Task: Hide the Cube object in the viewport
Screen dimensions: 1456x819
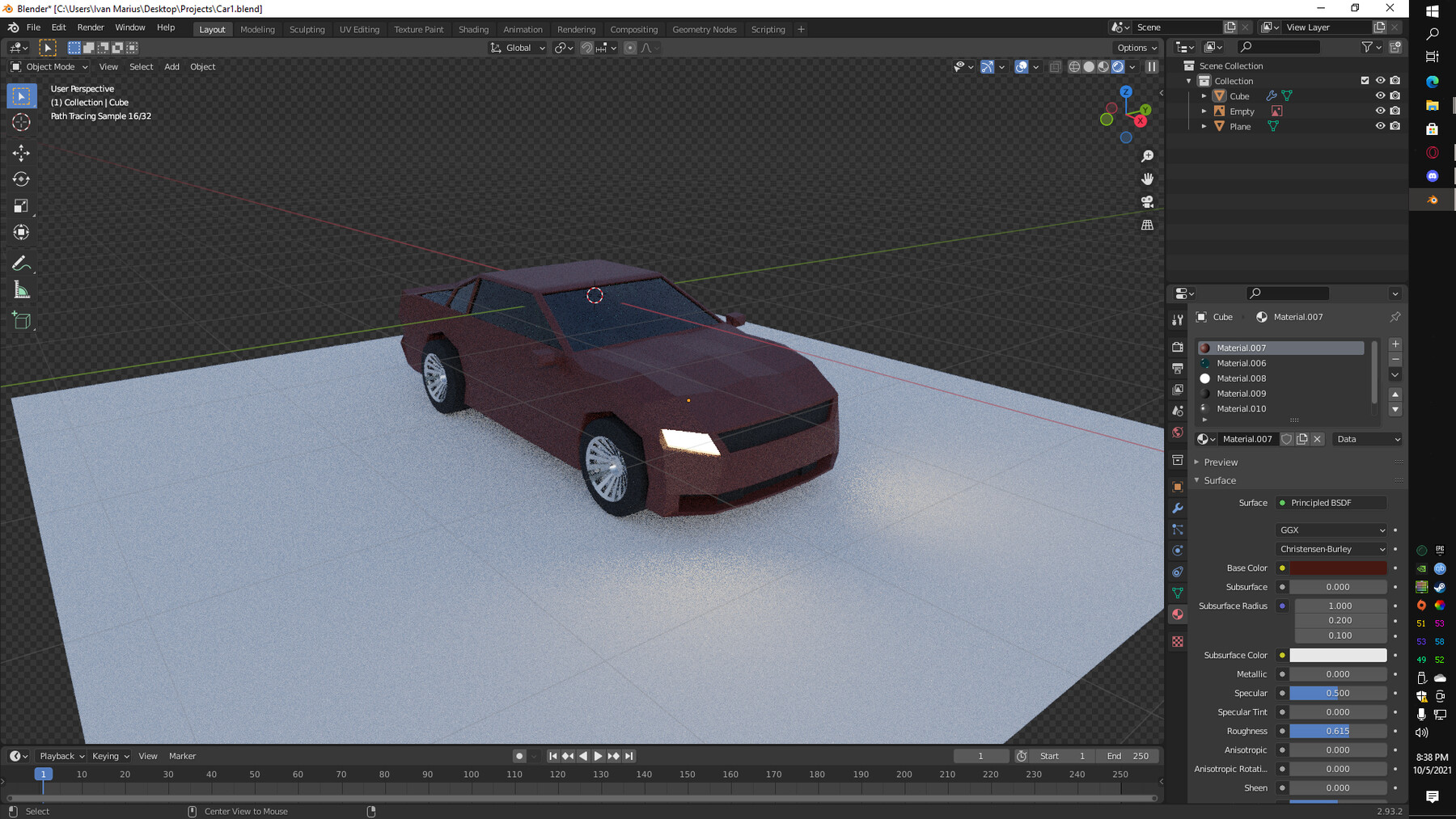Action: point(1380,95)
